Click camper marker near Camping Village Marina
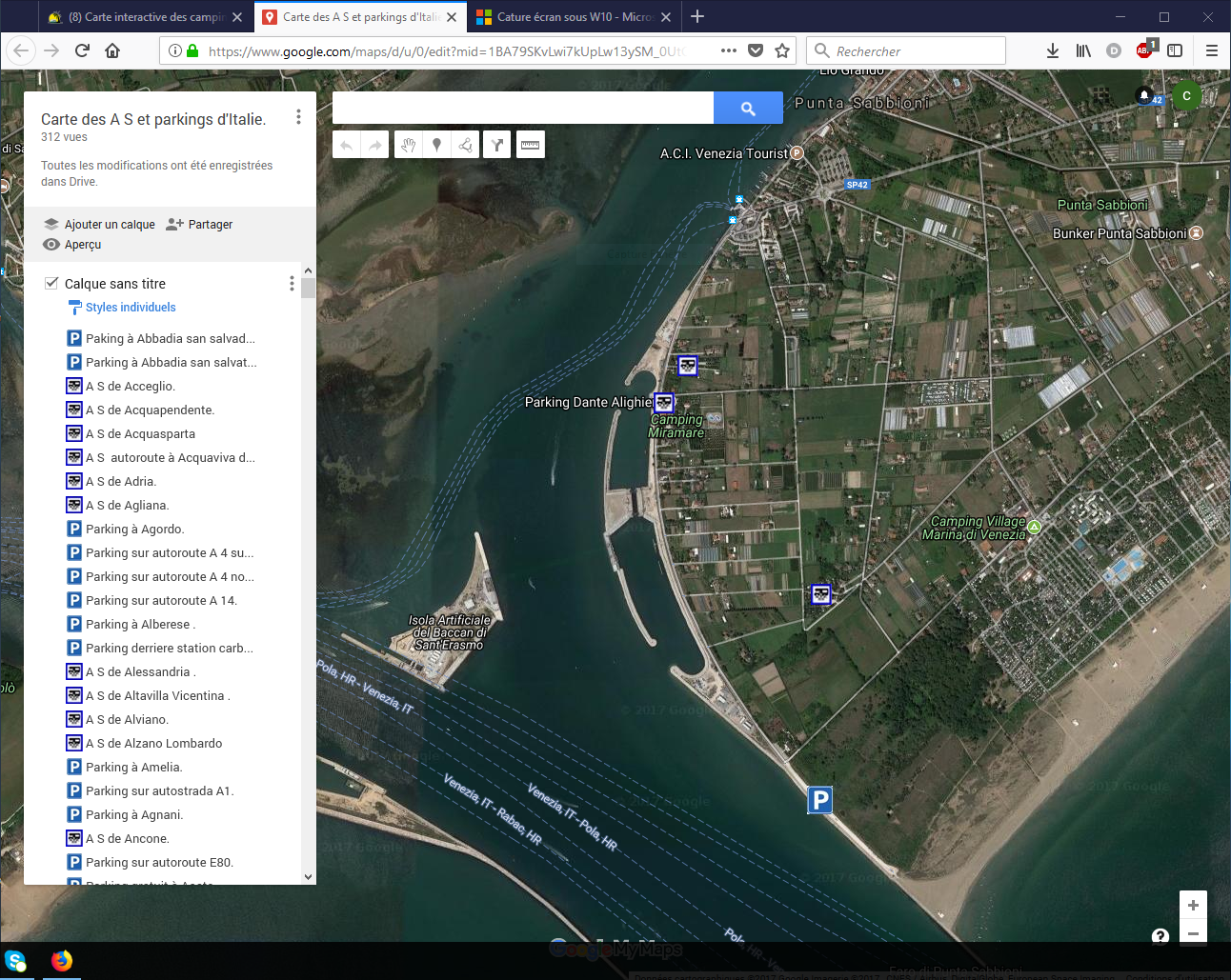The image size is (1231, 980). [x=821, y=595]
